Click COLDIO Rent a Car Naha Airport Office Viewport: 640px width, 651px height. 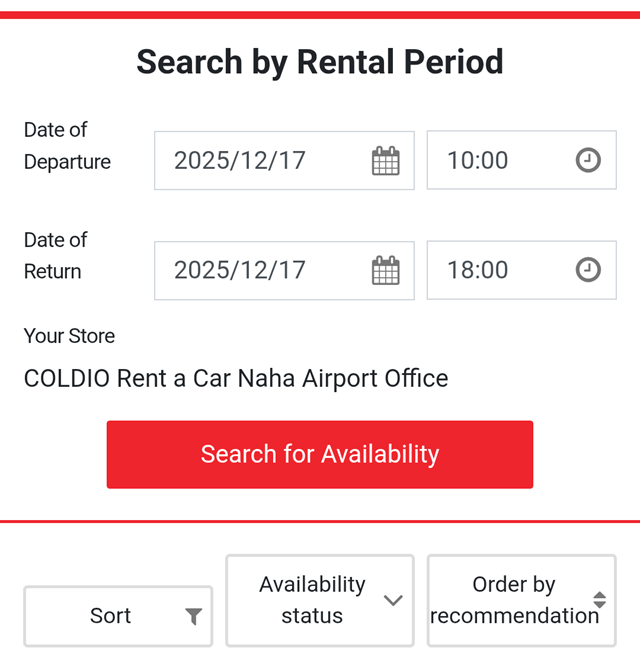click(236, 379)
